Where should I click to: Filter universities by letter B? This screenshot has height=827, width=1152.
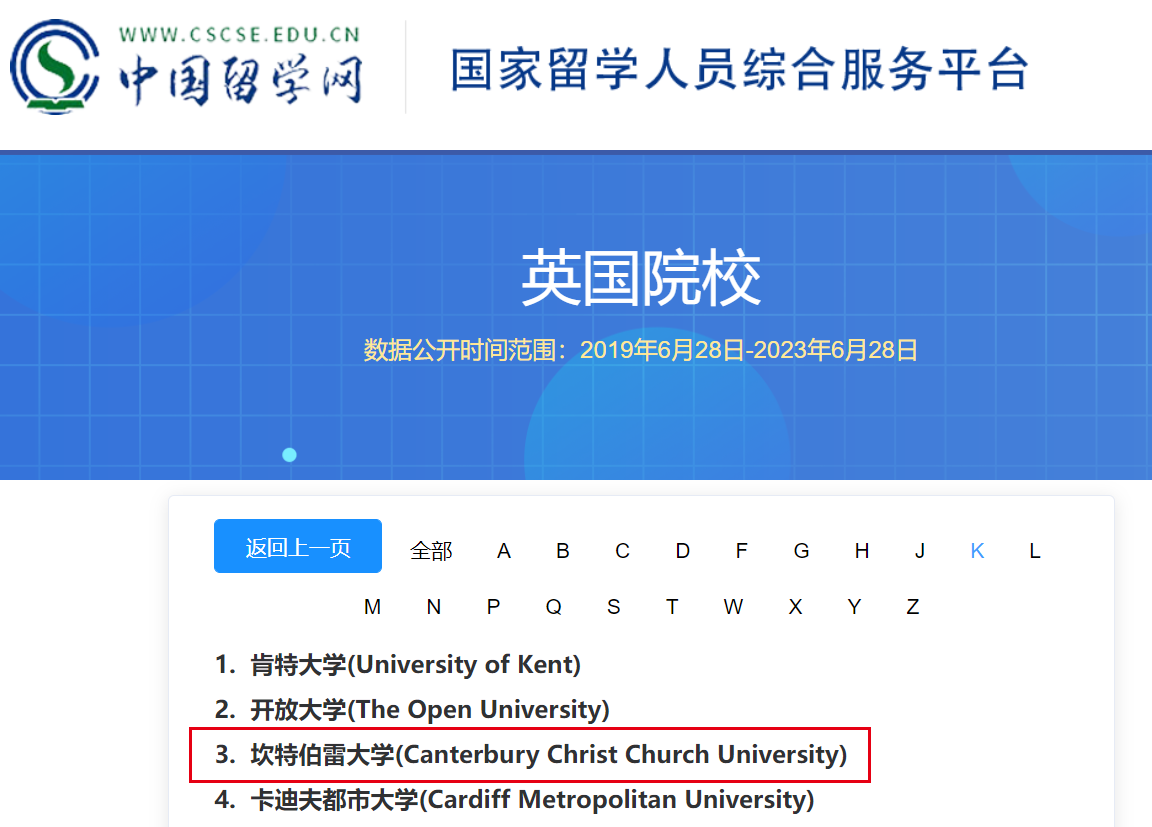tap(563, 551)
